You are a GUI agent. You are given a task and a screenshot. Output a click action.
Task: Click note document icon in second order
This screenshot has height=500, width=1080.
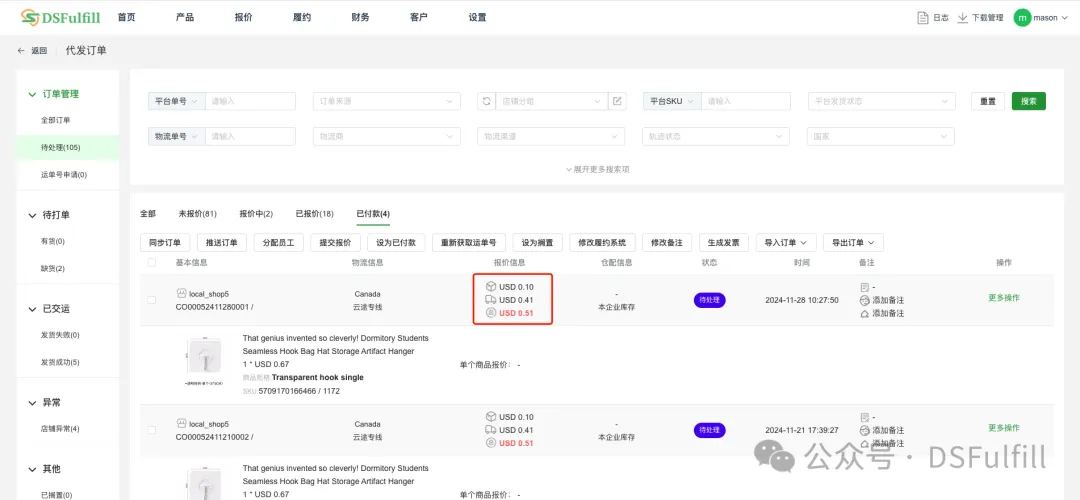(865, 417)
